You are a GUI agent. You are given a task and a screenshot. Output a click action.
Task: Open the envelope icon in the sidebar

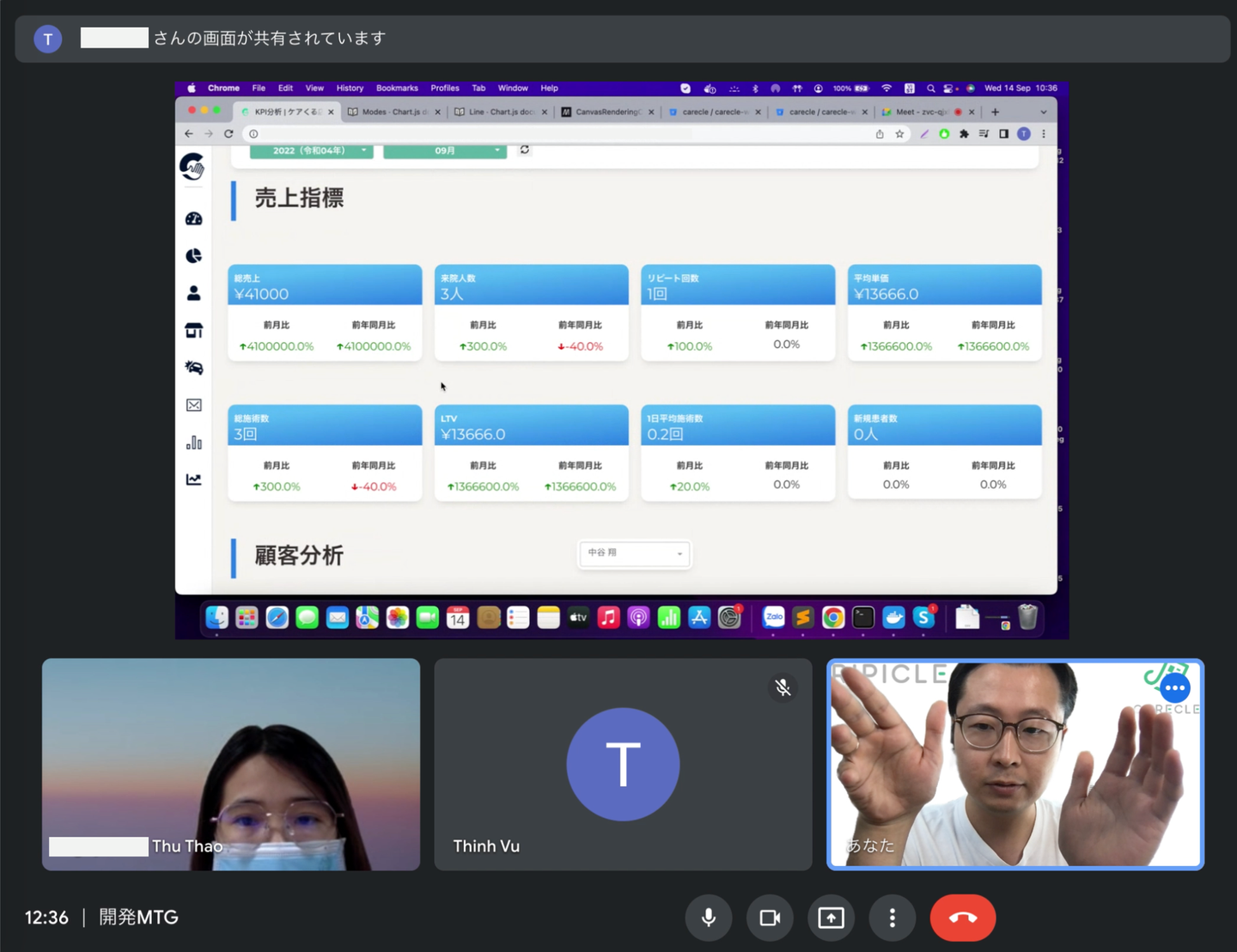click(194, 405)
